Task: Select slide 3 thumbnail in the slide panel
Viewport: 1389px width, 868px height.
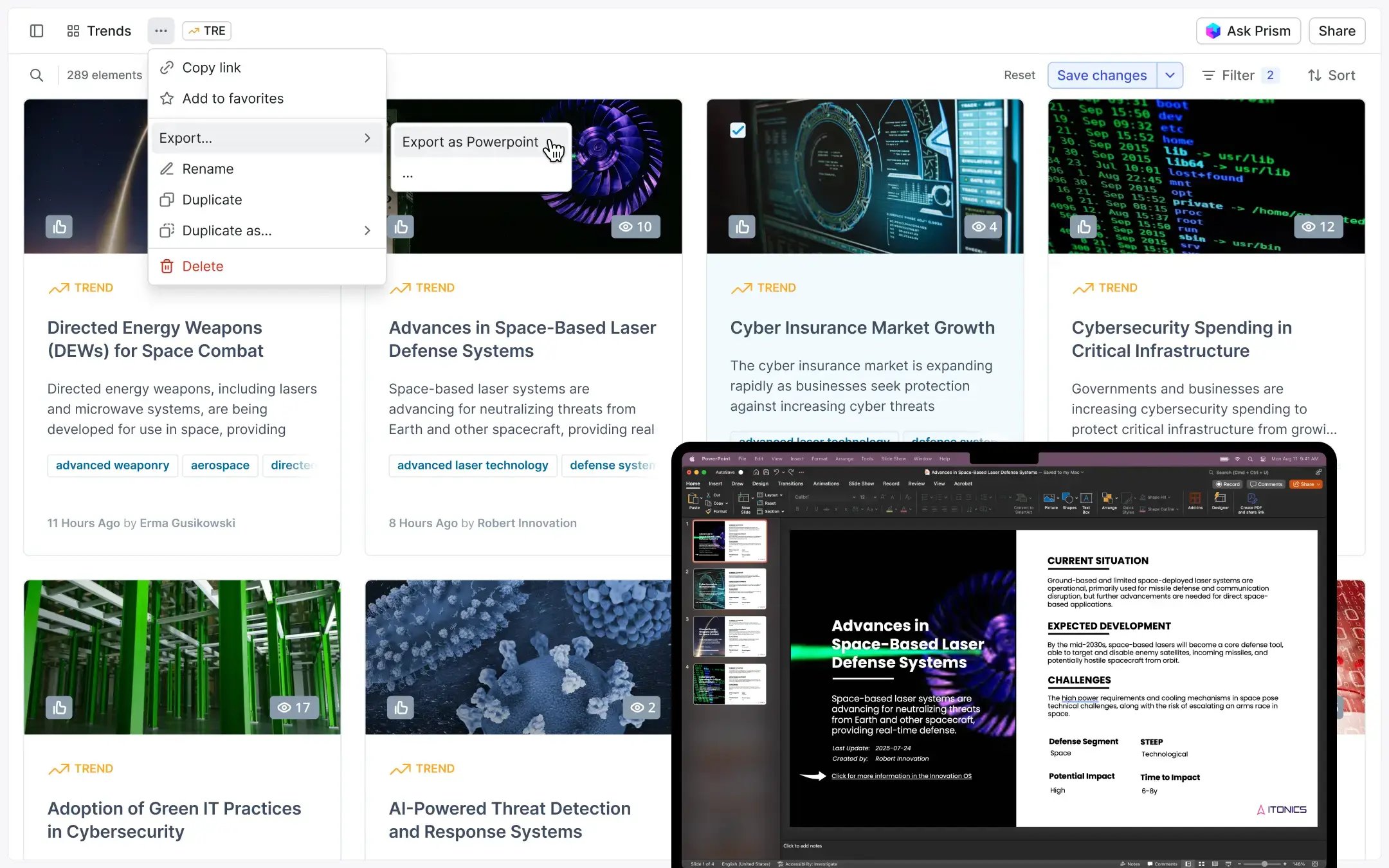Action: point(730,637)
